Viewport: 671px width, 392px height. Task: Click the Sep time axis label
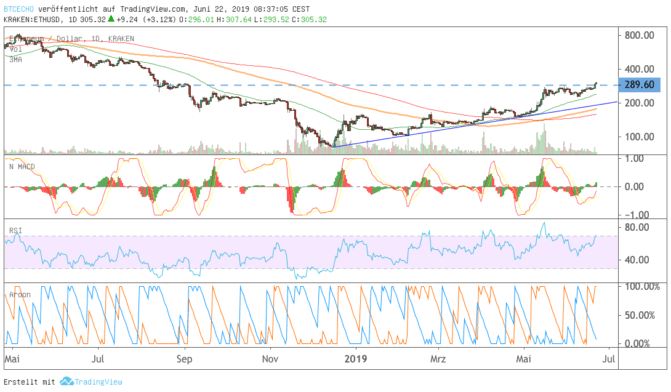pyautogui.click(x=184, y=359)
